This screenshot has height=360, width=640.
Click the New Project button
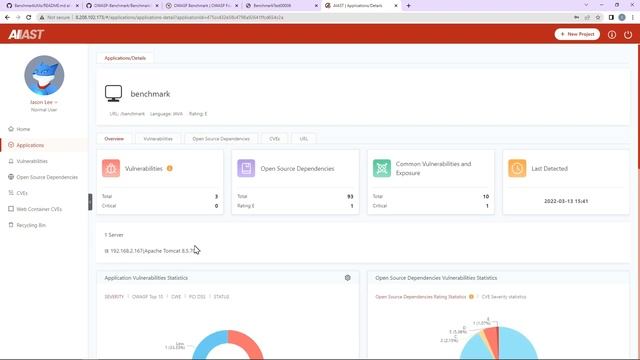(577, 34)
